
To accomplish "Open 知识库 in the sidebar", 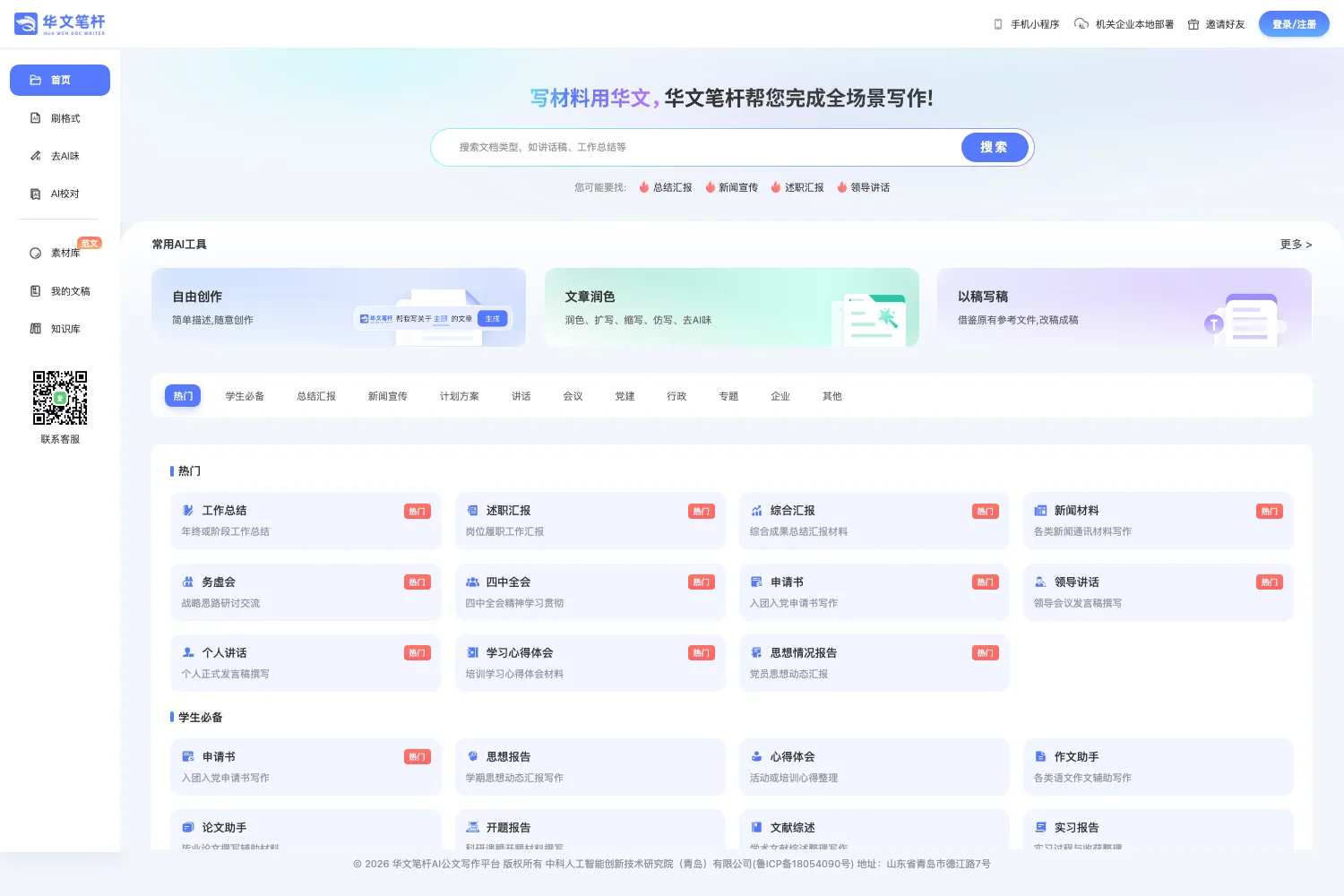I will click(60, 329).
